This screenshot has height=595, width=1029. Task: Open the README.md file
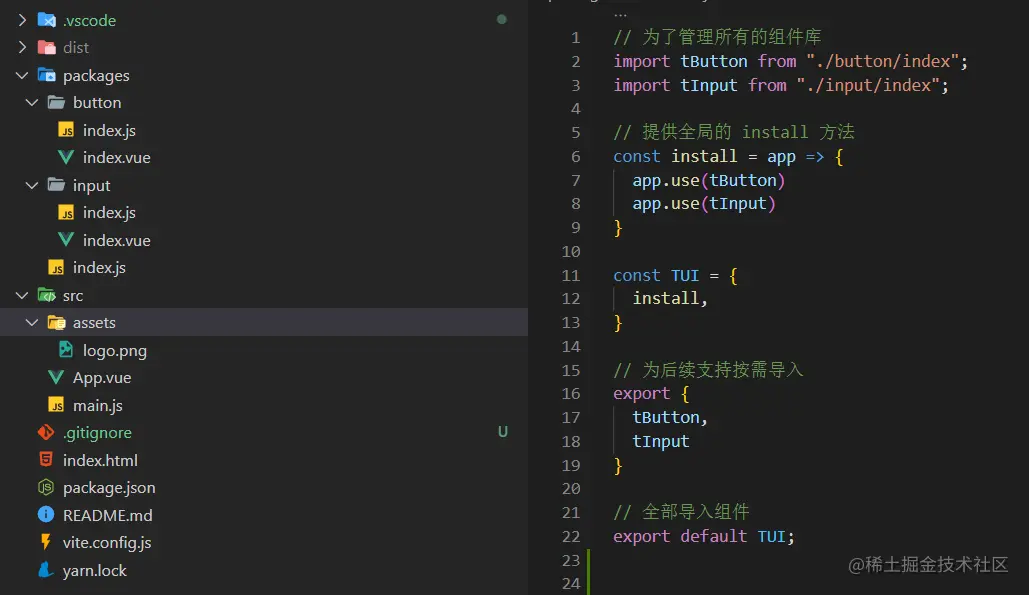click(108, 516)
